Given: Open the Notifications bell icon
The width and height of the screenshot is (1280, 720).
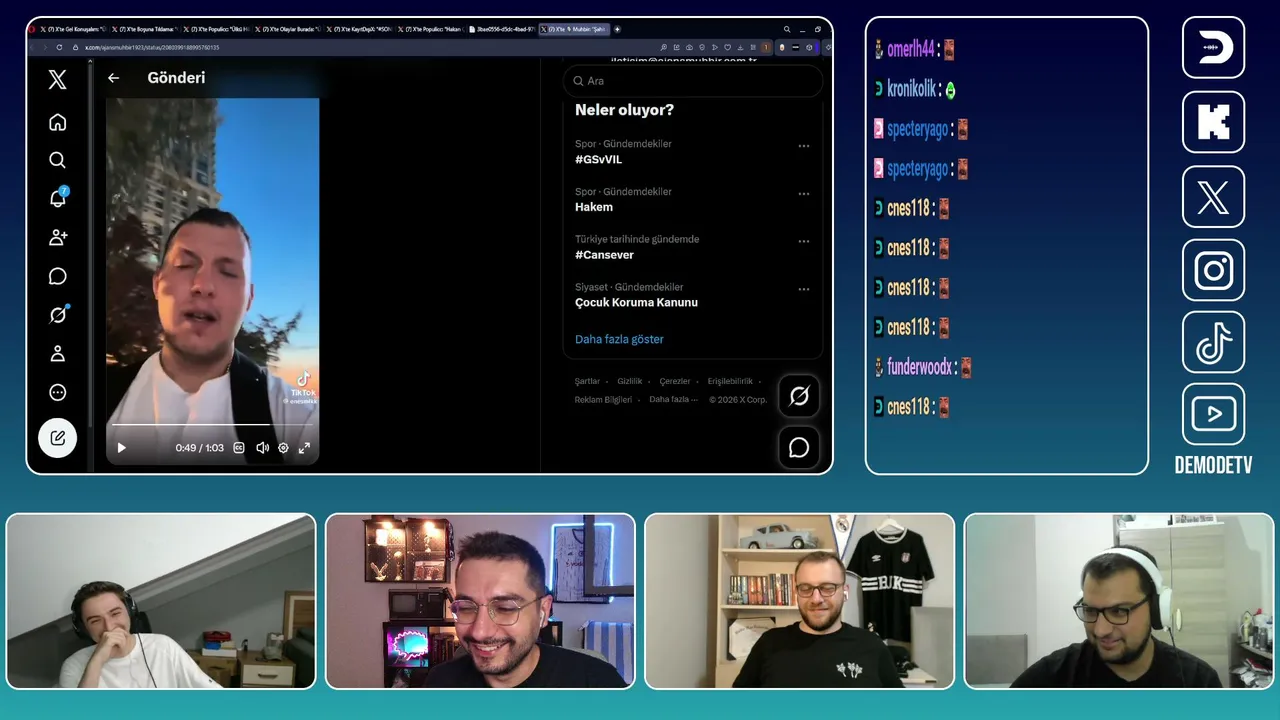Looking at the screenshot, I should click(x=58, y=198).
